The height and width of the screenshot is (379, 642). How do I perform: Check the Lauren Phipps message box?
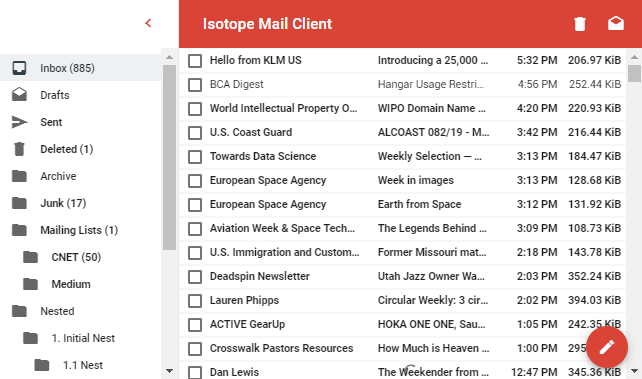tap(195, 301)
